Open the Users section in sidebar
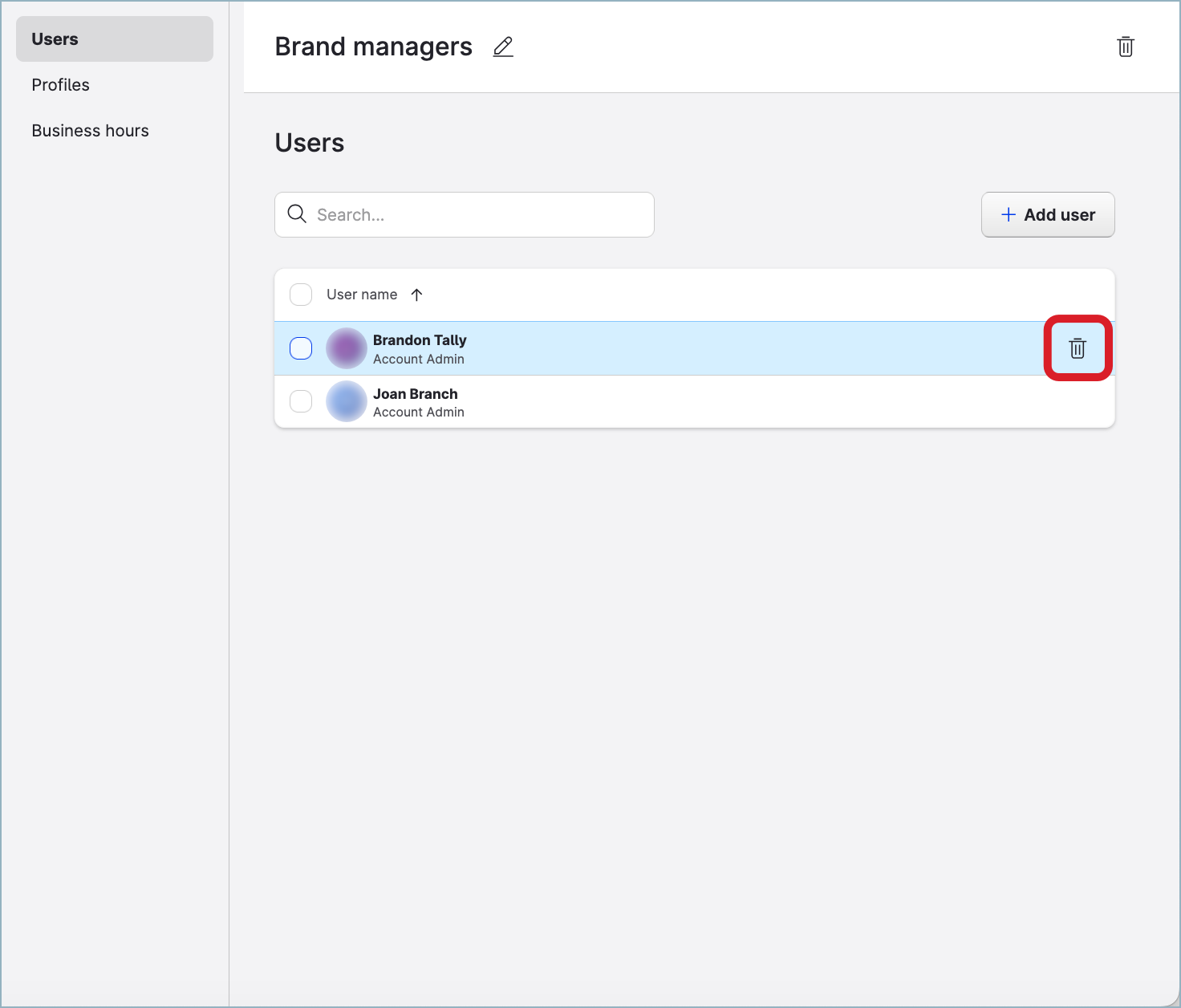Screen dimensions: 1181x1008 (x=55, y=39)
